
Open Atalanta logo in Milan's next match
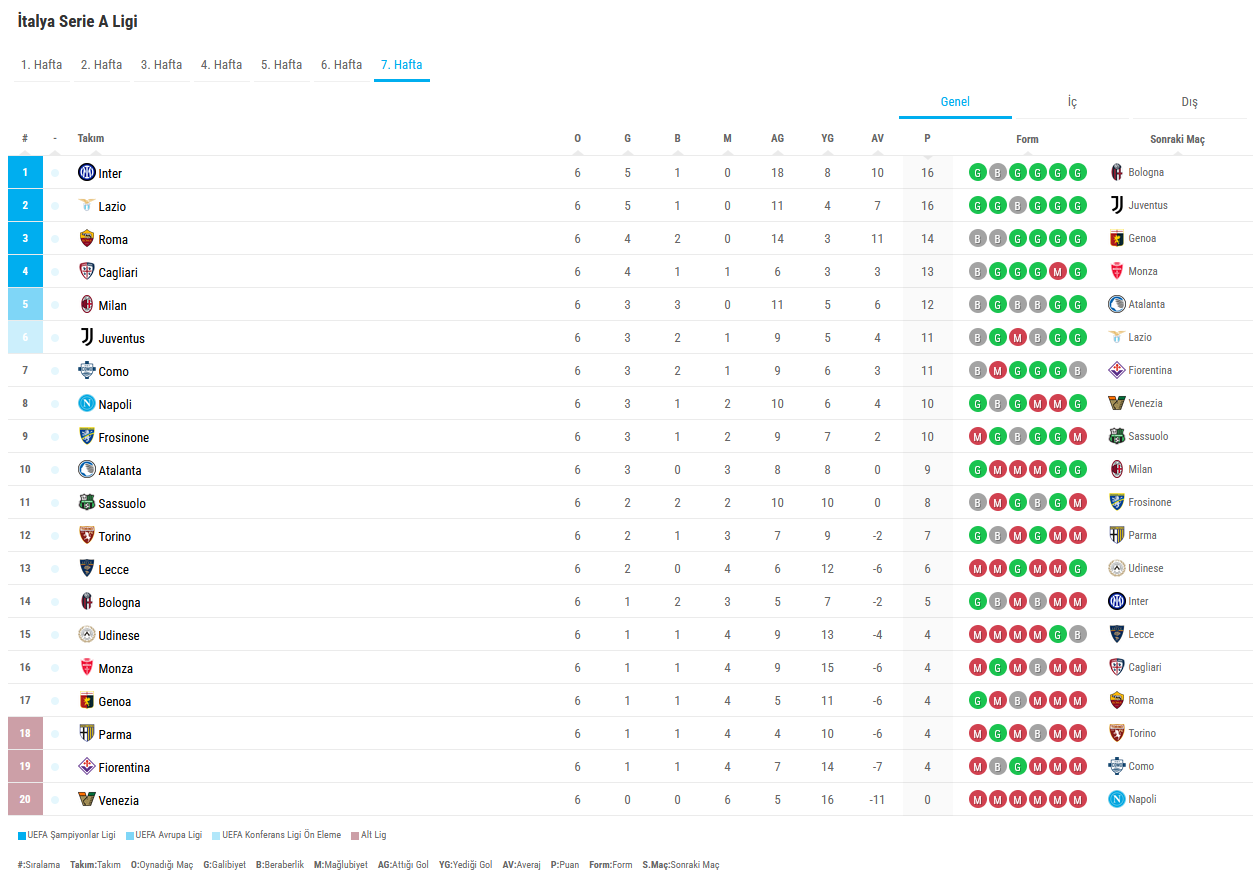[x=1117, y=304]
